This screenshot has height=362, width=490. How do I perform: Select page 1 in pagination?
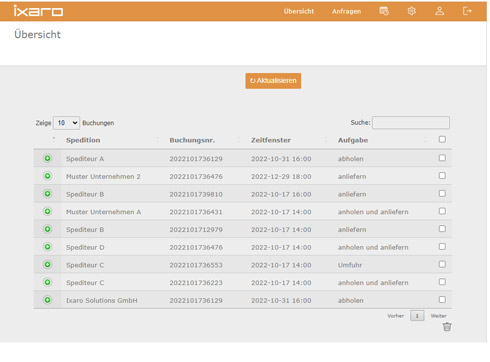click(x=417, y=316)
